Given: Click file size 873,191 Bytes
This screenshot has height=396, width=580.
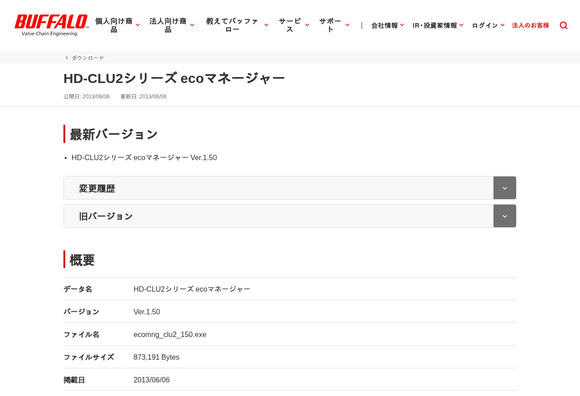Looking at the screenshot, I should pos(156,357).
